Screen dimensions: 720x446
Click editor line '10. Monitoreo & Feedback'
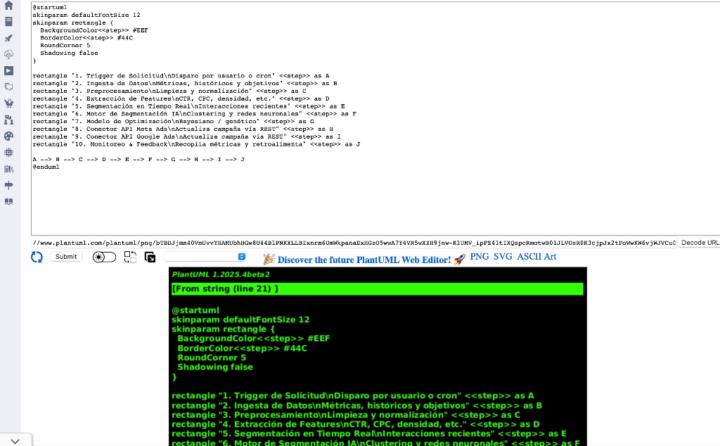196,144
